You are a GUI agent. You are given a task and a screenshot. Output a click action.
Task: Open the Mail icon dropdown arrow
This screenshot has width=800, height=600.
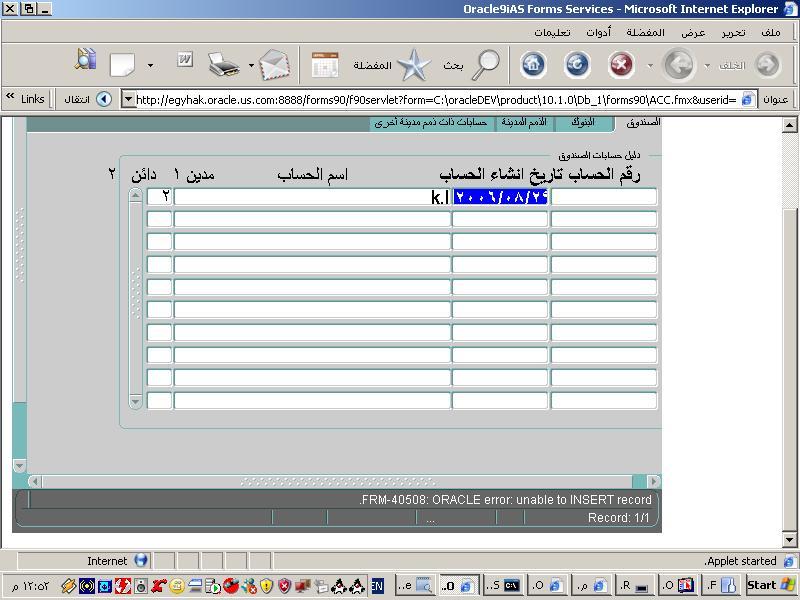click(x=251, y=66)
